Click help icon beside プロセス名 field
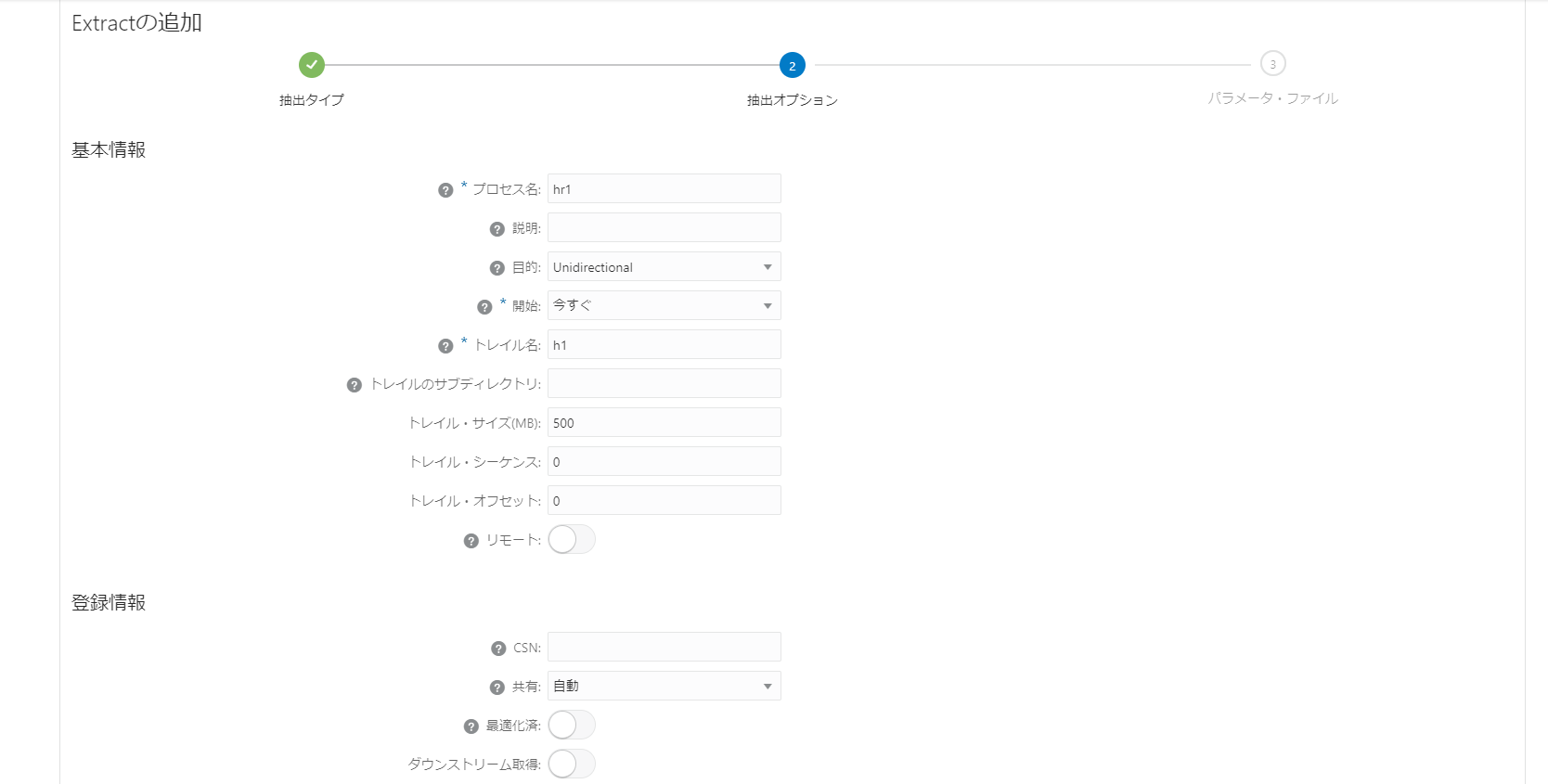 click(x=445, y=190)
